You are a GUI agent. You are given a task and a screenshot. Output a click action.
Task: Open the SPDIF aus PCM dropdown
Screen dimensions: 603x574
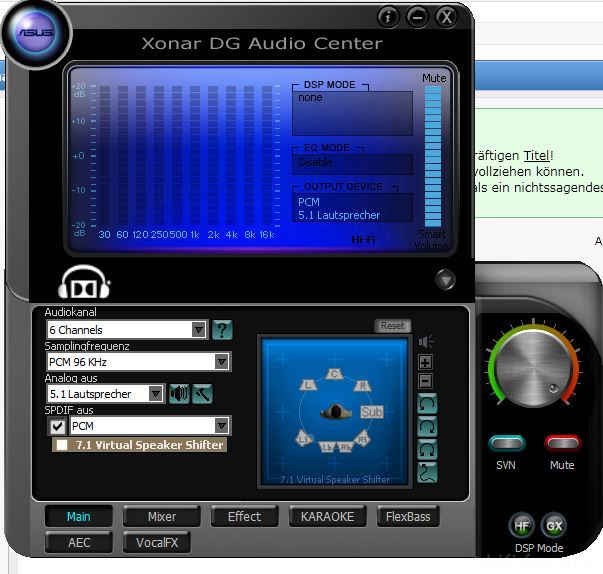150,426
